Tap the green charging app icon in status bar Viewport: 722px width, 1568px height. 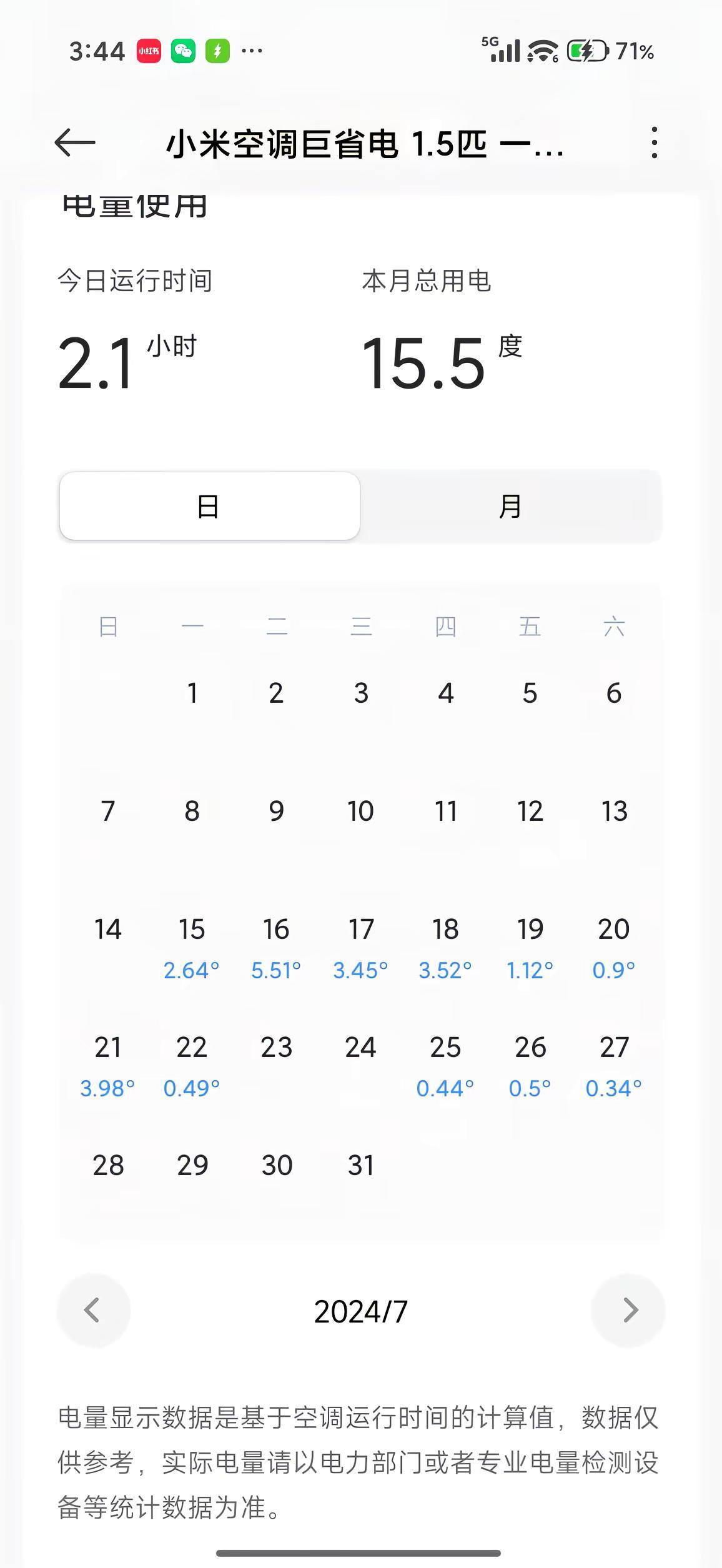[x=217, y=51]
